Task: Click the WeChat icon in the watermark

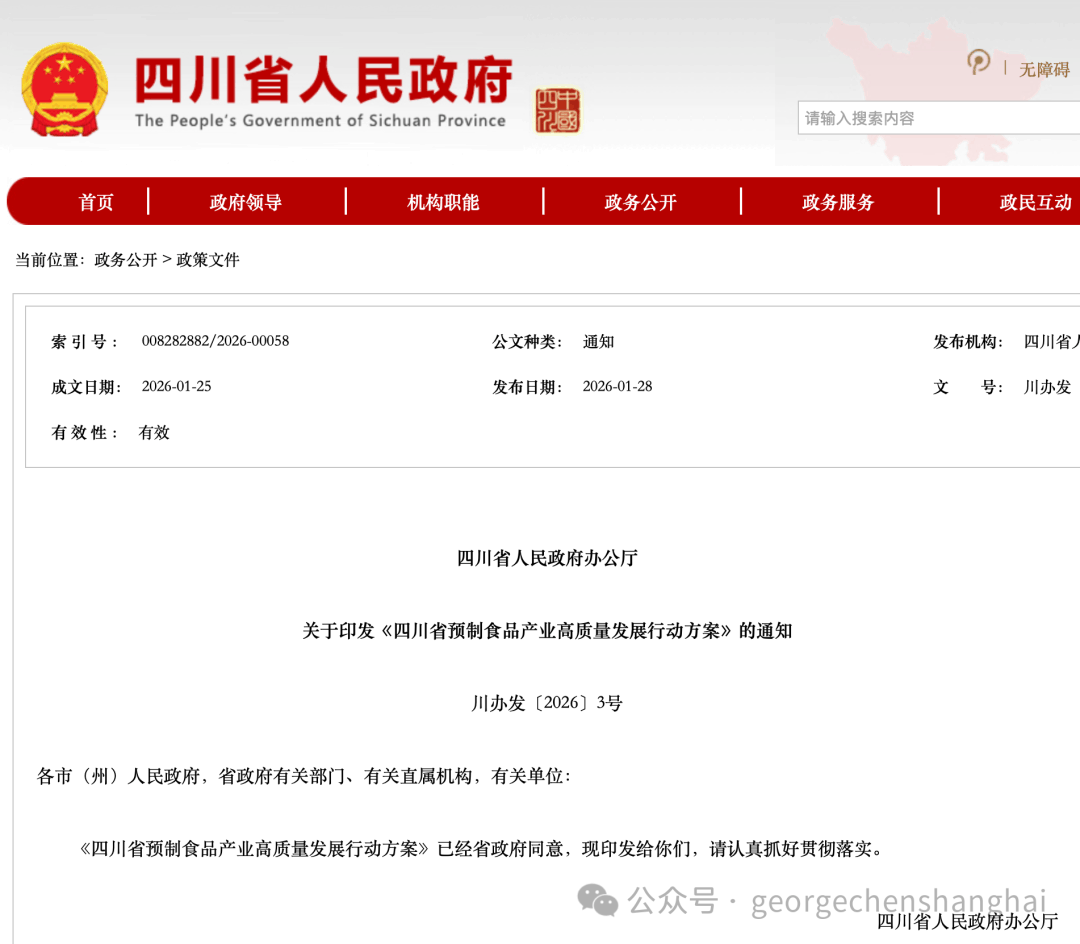Action: pos(599,900)
